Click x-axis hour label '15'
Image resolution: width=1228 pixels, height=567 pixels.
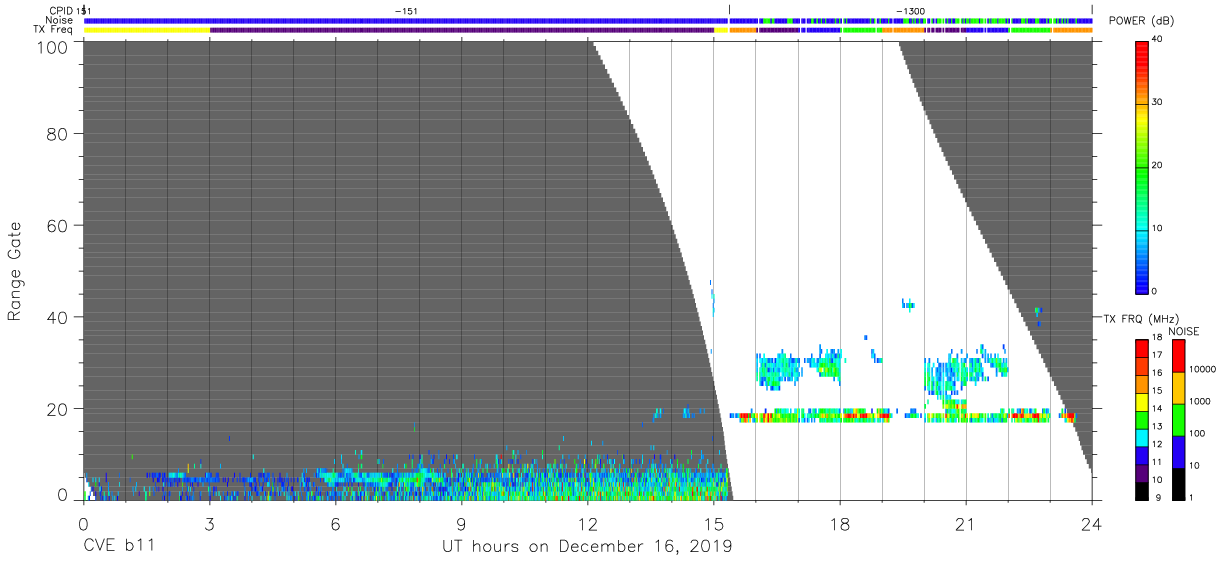713,524
